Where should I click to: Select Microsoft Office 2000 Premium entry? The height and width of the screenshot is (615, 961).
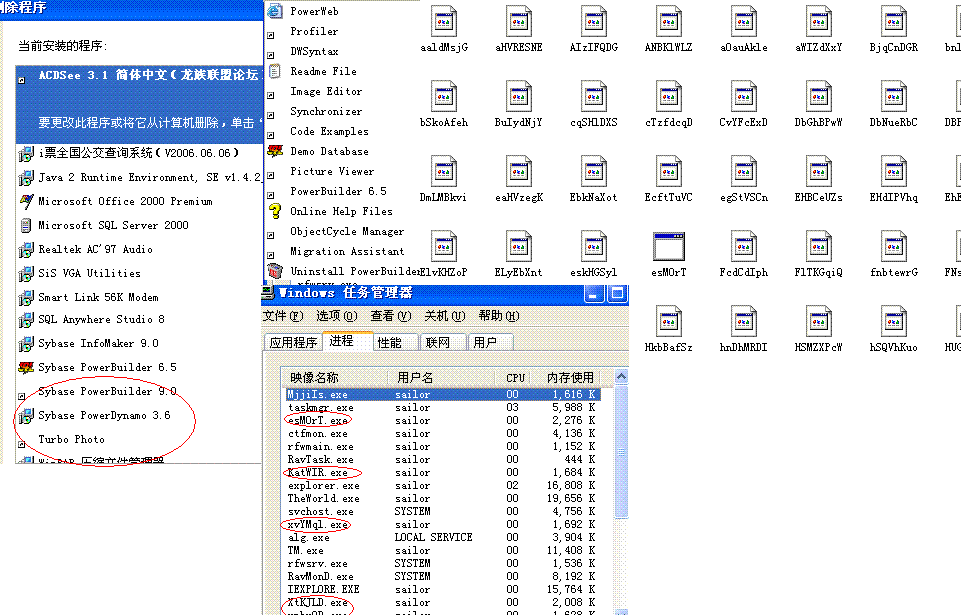click(139, 202)
